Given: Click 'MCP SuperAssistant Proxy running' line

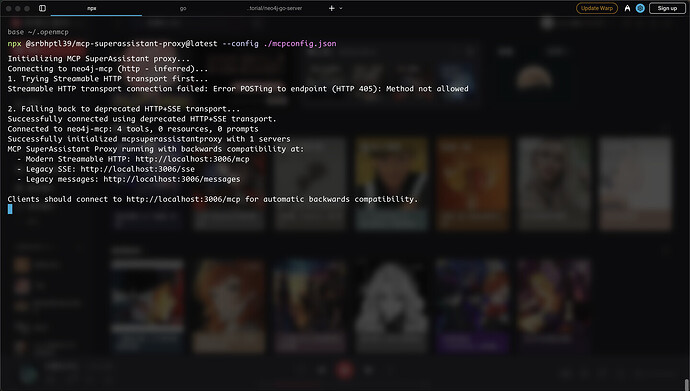Looking at the screenshot, I should pyautogui.click(x=156, y=149).
